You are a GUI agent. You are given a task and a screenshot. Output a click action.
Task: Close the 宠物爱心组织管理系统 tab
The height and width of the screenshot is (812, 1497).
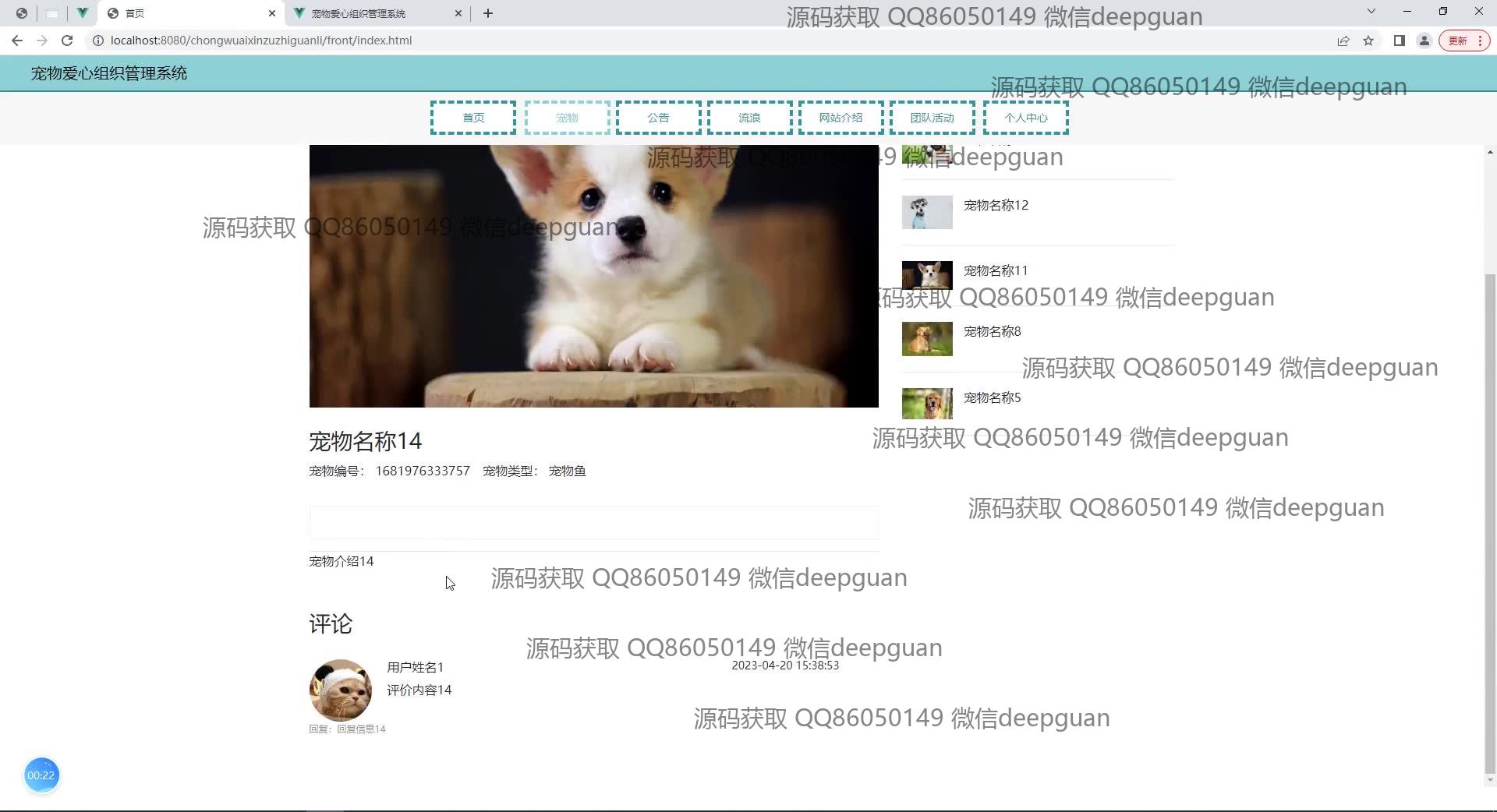pyautogui.click(x=458, y=13)
